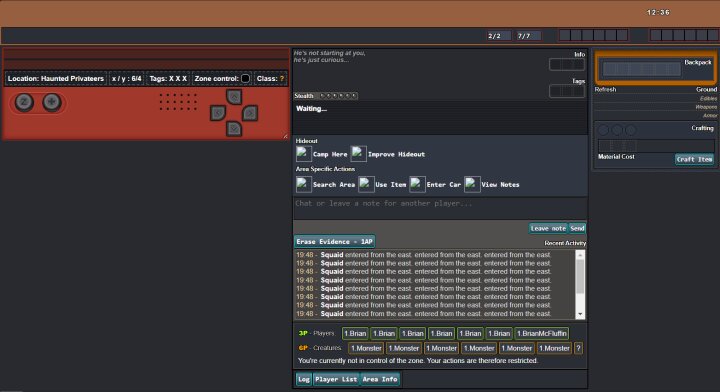The image size is (720, 392).
Task: Click Erase Evidence - 1AP button
Action: (x=334, y=241)
